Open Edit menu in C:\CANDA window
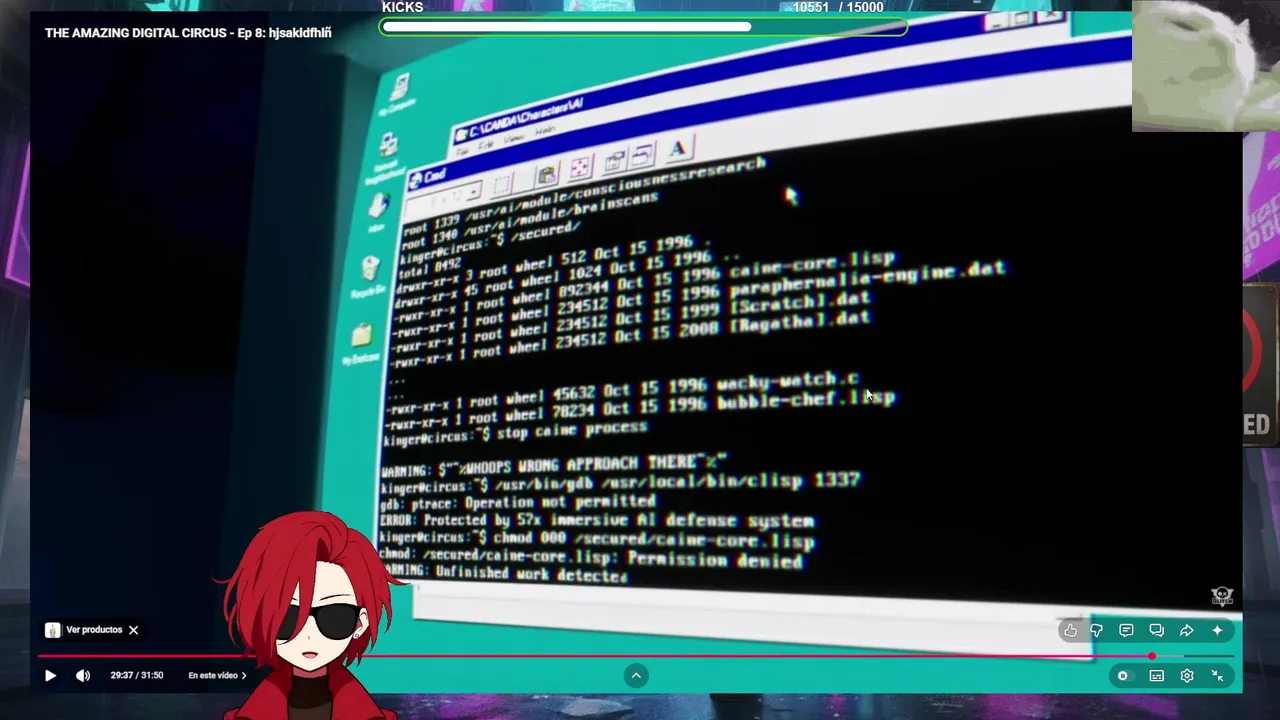Image resolution: width=1280 pixels, height=720 pixels. pyautogui.click(x=487, y=146)
